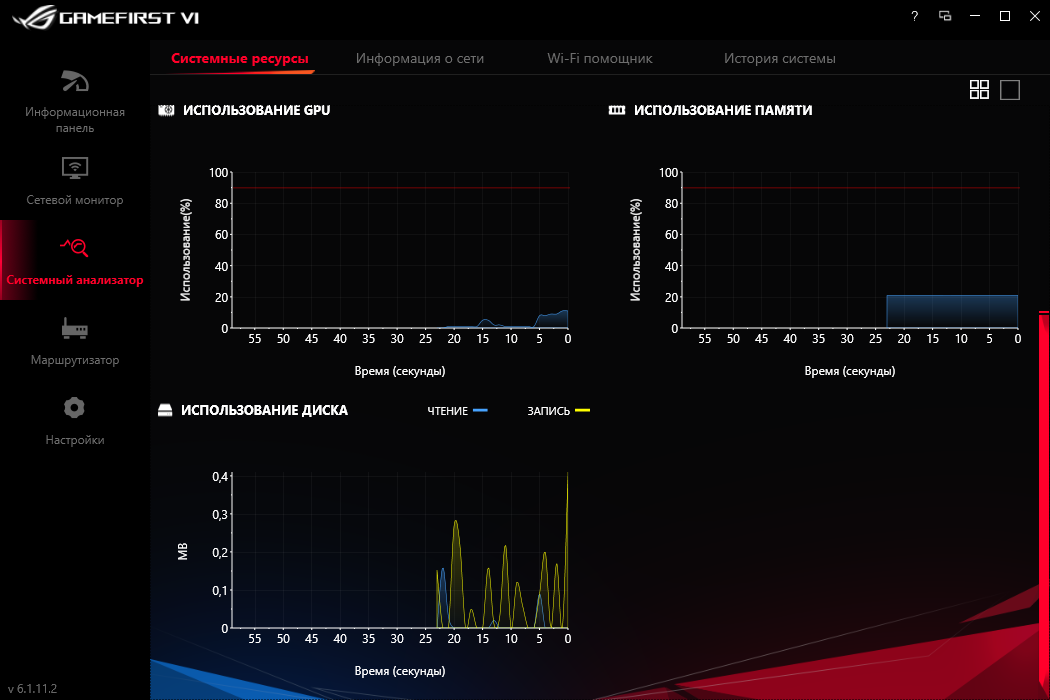Open the Маршрутизатор router icon

pyautogui.click(x=75, y=328)
